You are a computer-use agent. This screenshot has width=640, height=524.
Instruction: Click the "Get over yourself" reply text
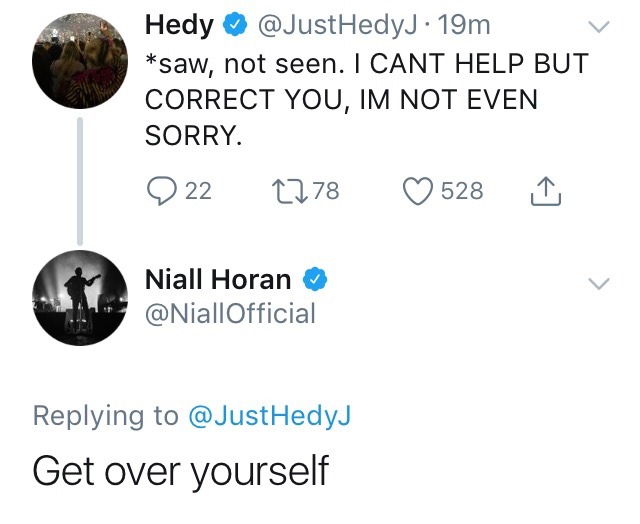(x=180, y=470)
